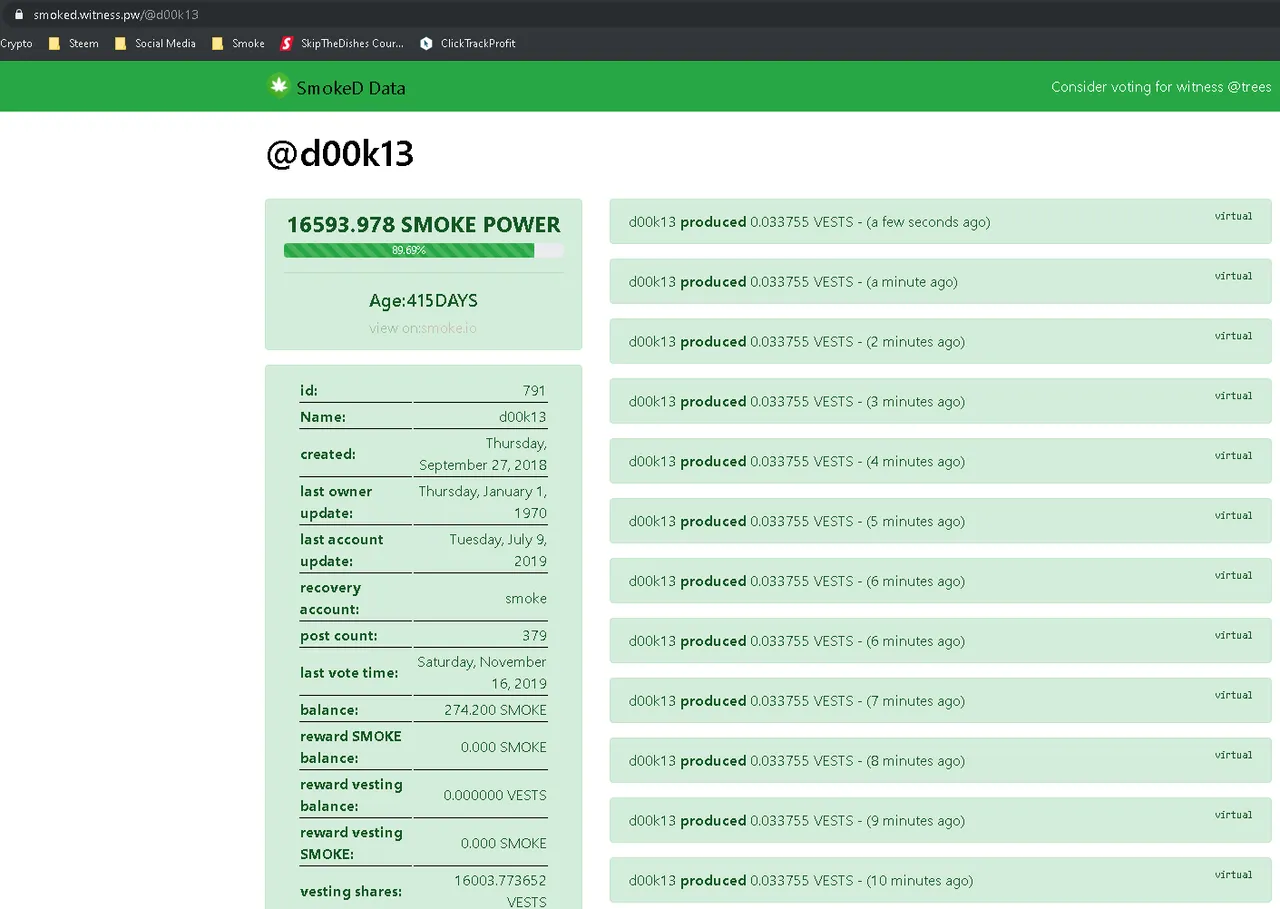1280x909 pixels.
Task: Click the '4 minutes ago' produced entry
Action: [940, 461]
